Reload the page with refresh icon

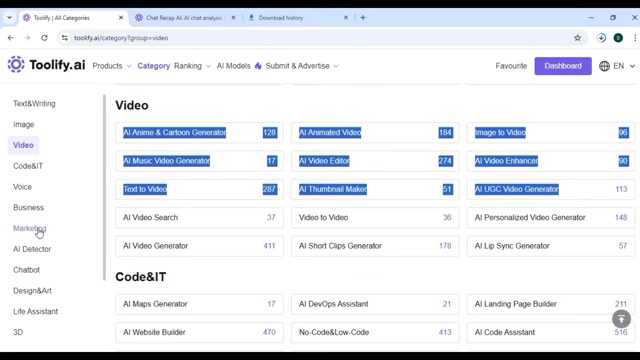tap(44, 38)
